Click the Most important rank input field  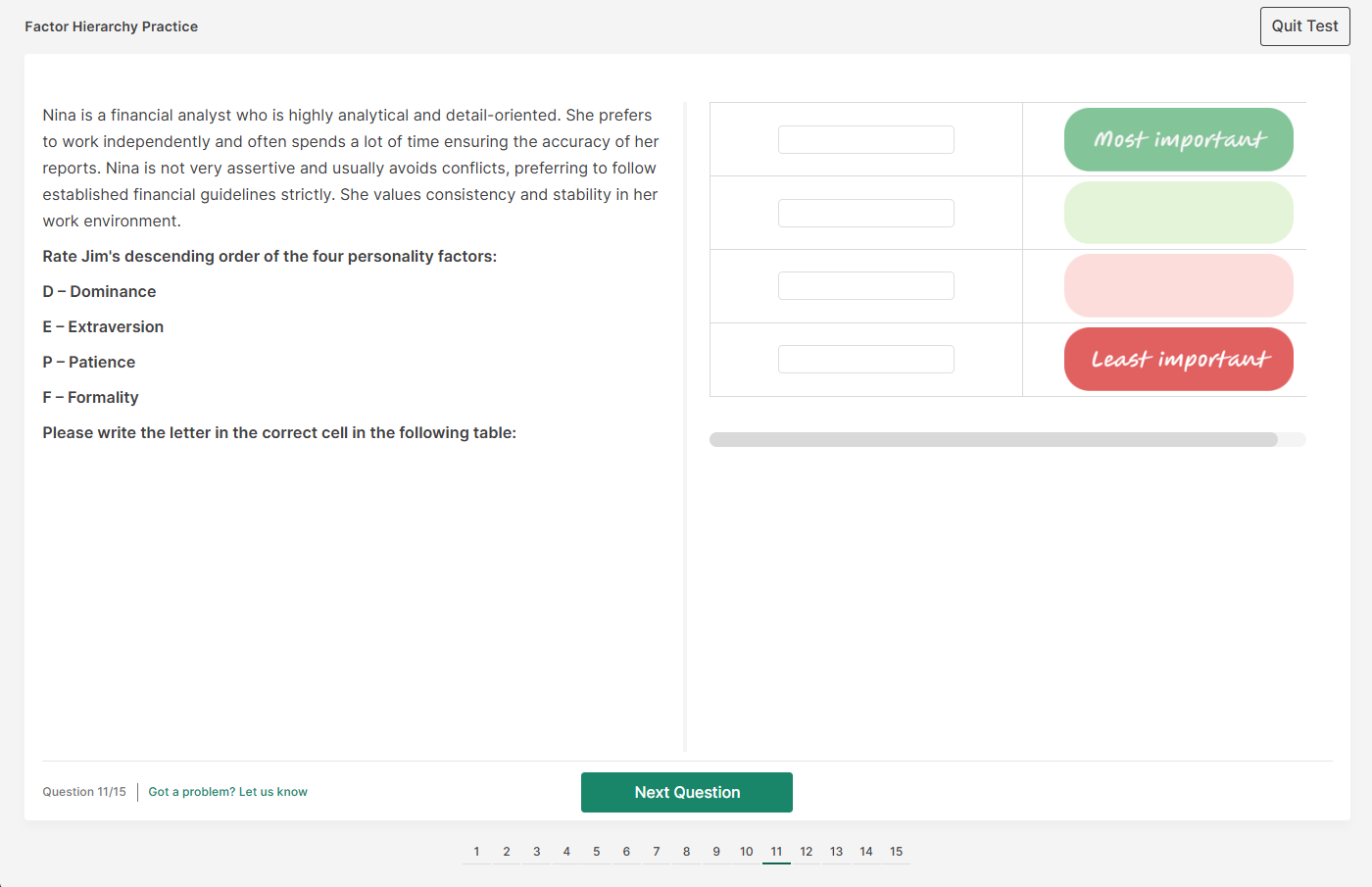[x=865, y=139]
